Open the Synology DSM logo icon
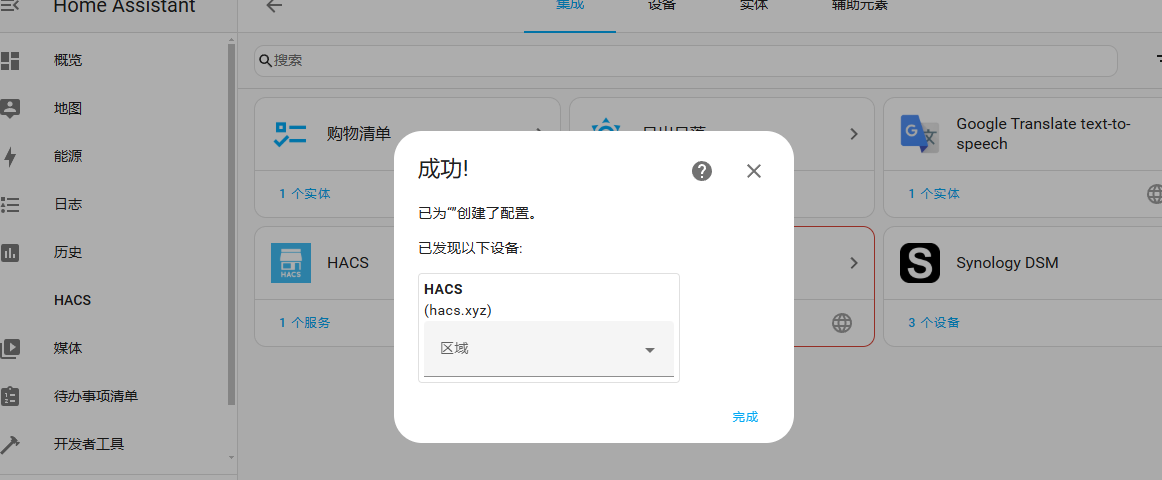 [x=920, y=263]
